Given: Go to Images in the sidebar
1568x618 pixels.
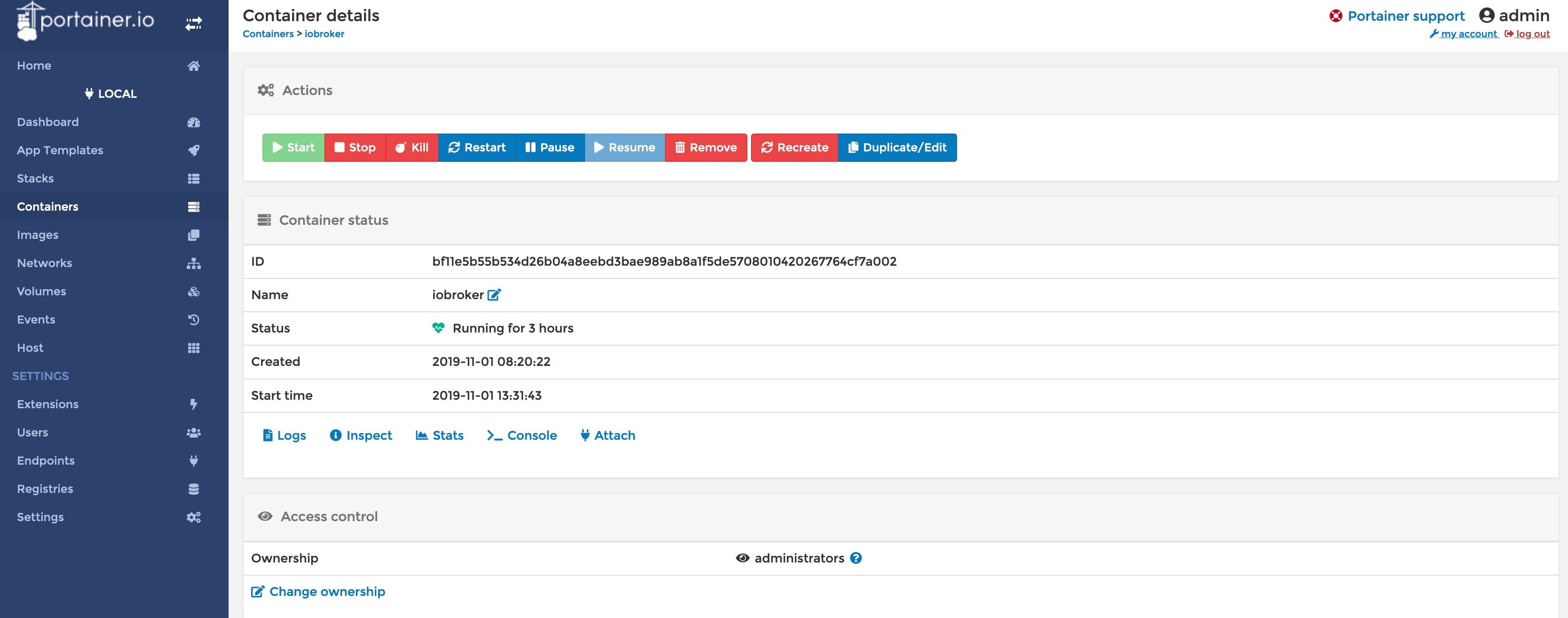Looking at the screenshot, I should pyautogui.click(x=38, y=235).
